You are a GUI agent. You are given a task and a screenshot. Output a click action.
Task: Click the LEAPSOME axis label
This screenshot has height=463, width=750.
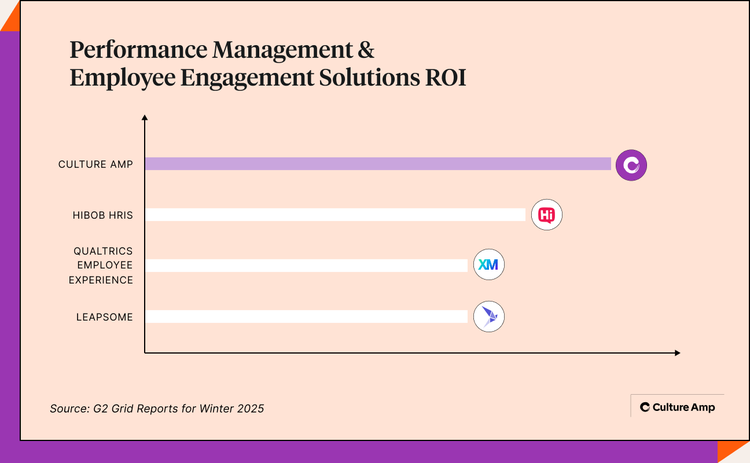[105, 317]
